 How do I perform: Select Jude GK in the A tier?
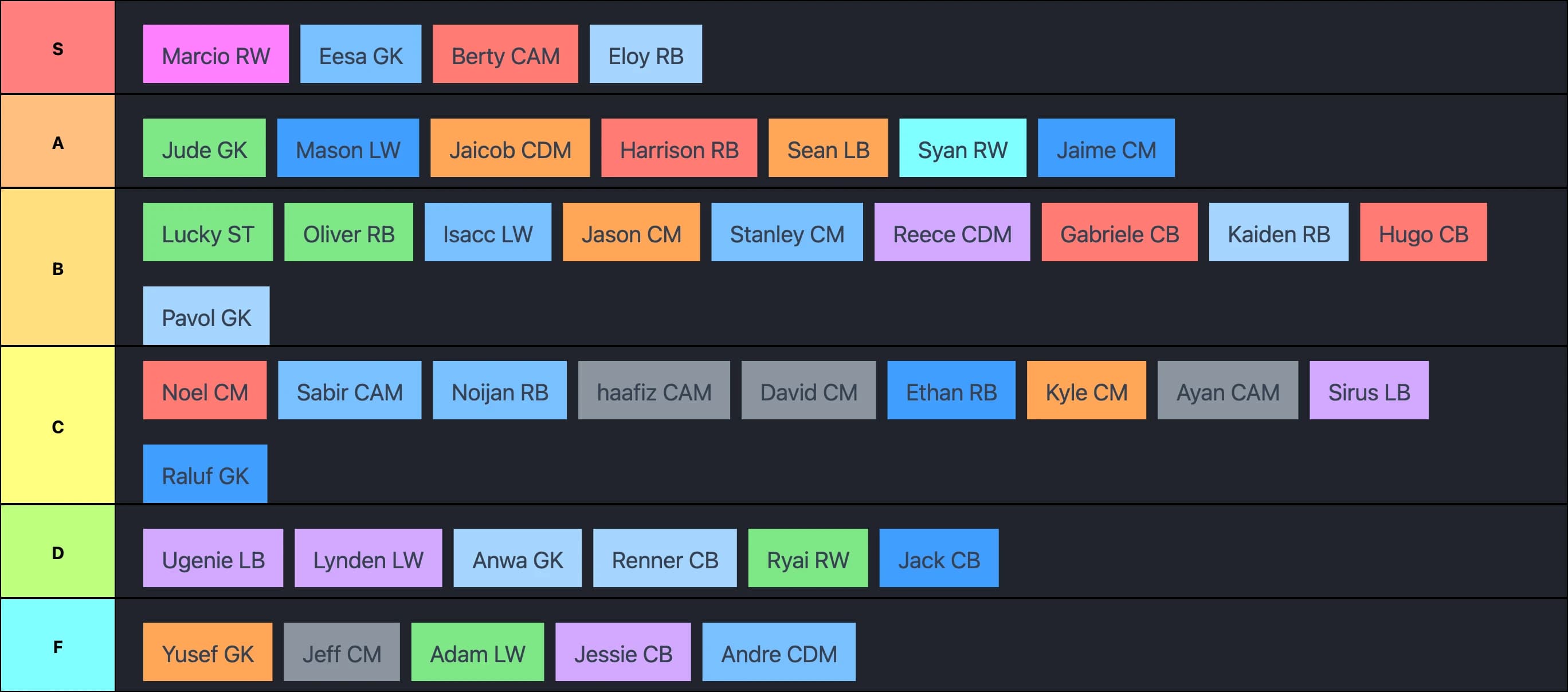tap(205, 148)
